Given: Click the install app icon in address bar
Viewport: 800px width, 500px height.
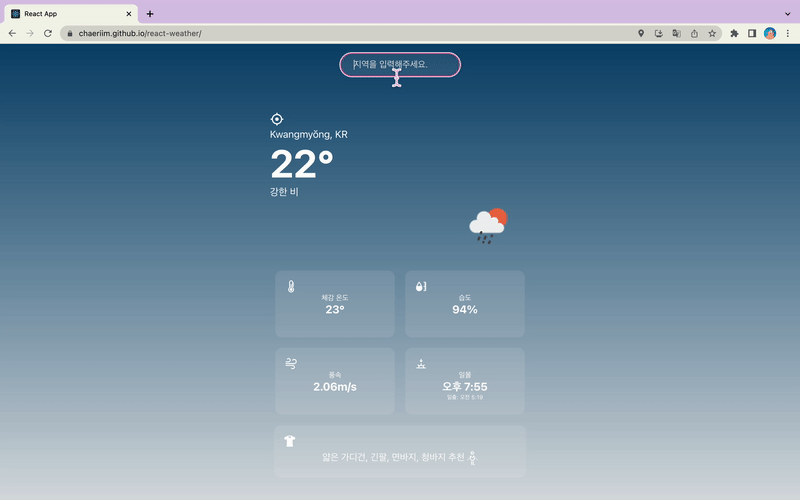Looking at the screenshot, I should [x=659, y=33].
